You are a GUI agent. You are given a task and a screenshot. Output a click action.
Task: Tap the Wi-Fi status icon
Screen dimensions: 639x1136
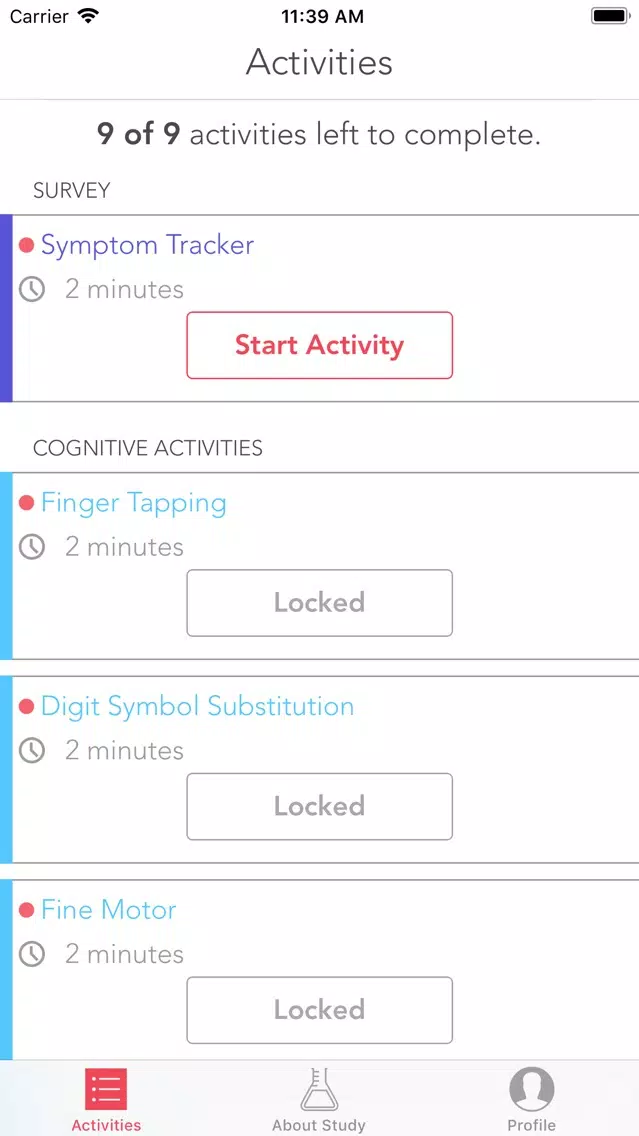(x=89, y=16)
